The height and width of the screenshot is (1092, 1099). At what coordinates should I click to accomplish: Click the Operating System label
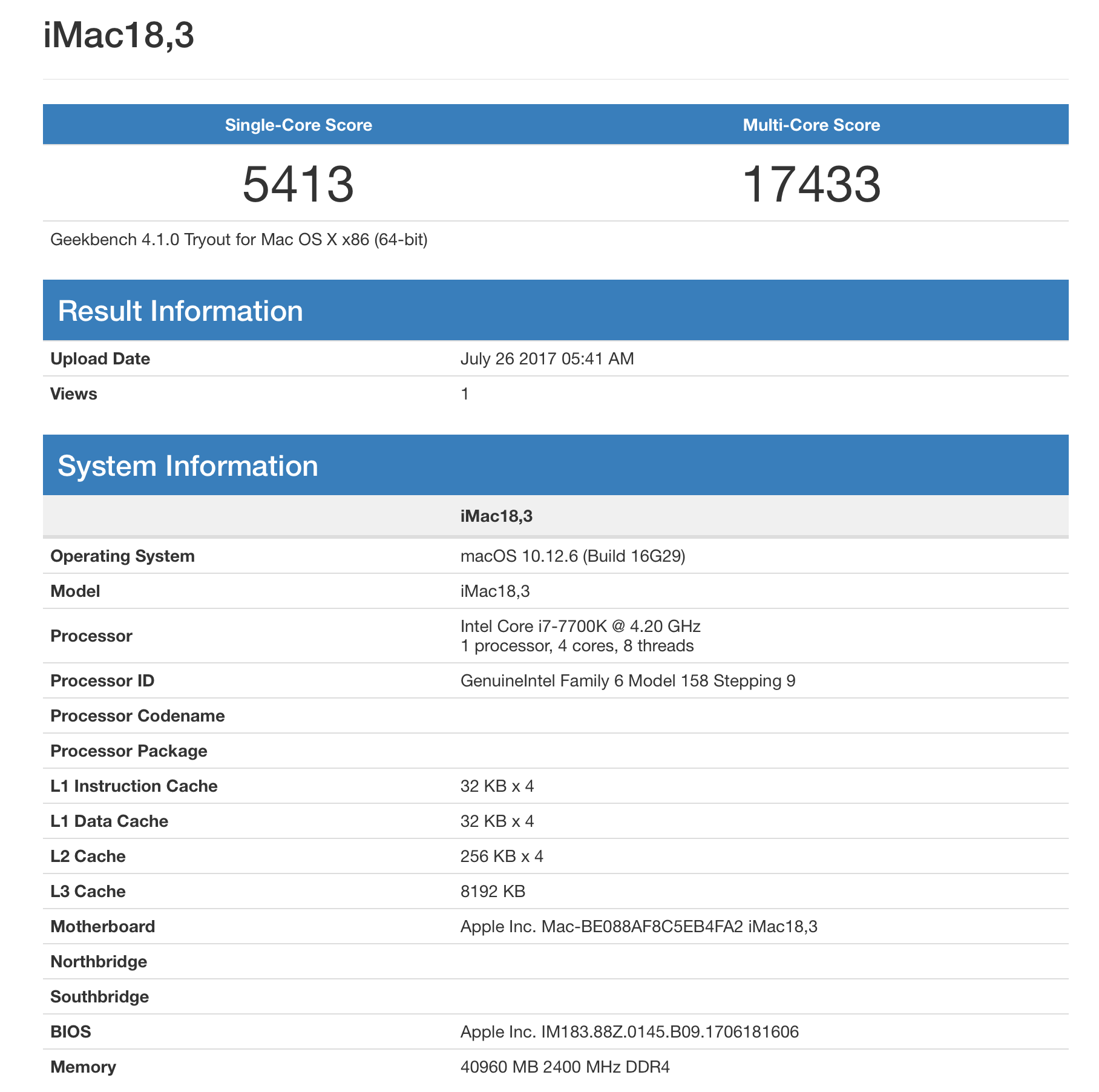pyautogui.click(x=123, y=556)
